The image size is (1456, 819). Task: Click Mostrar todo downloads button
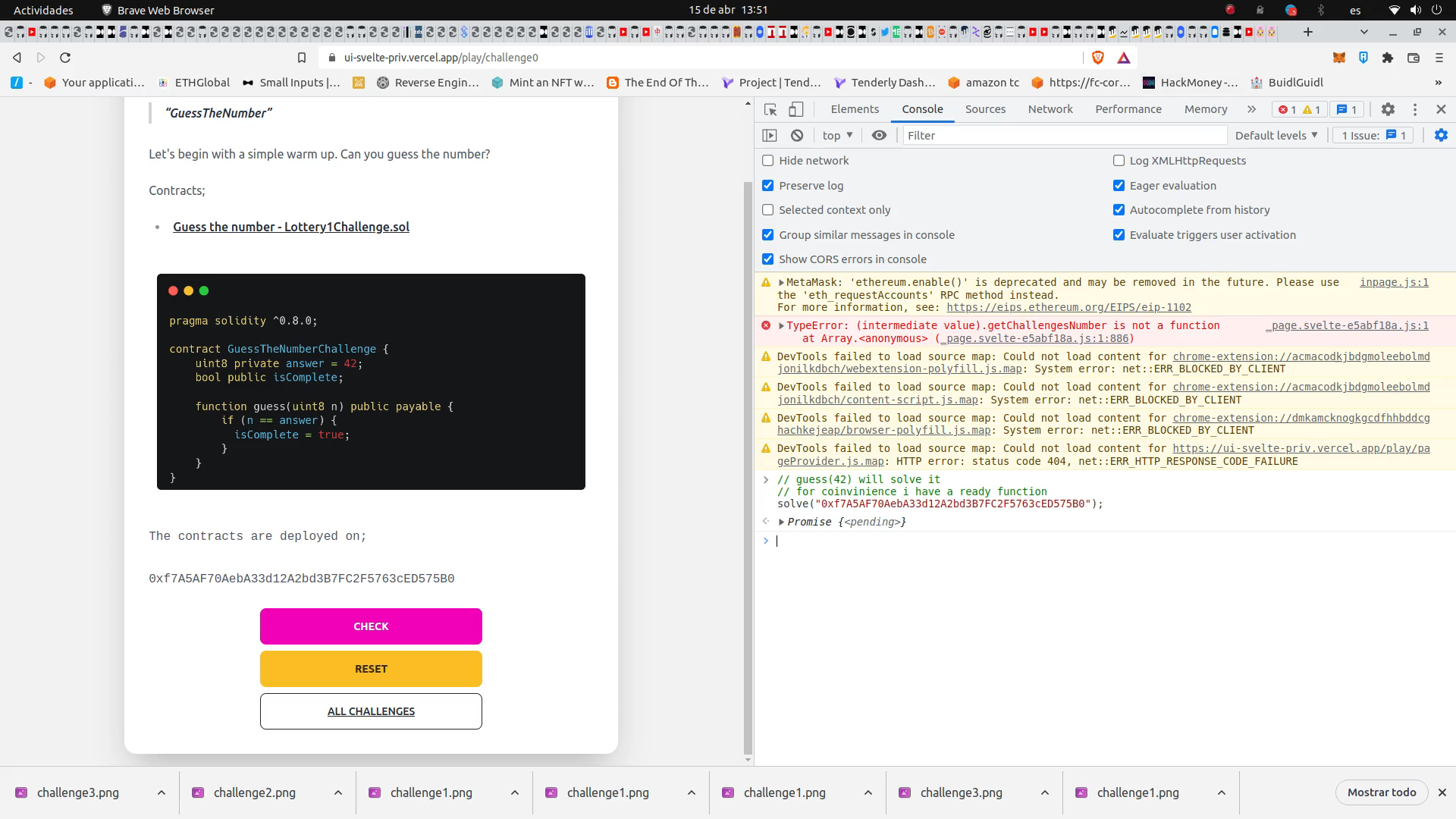(1382, 792)
